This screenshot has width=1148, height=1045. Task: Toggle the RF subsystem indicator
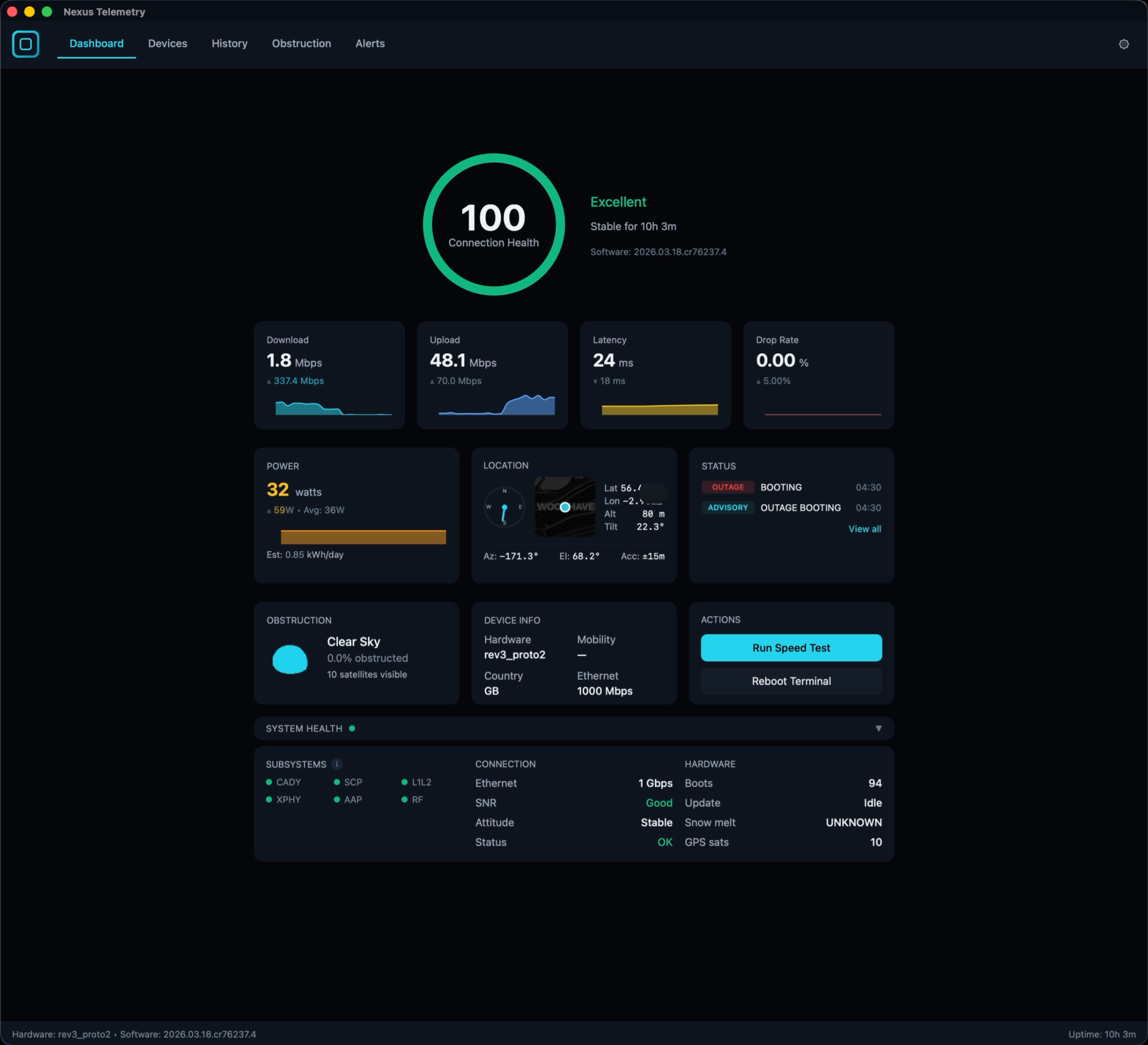pyautogui.click(x=404, y=799)
